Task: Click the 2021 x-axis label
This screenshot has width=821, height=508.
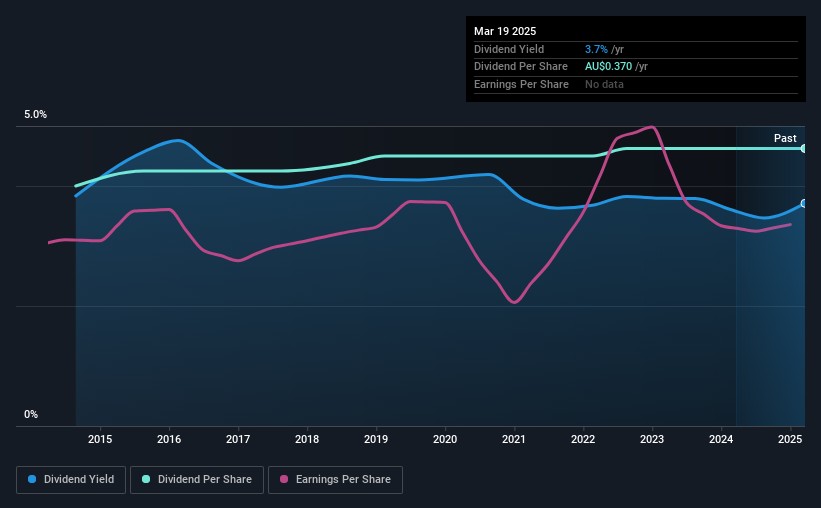Action: [x=514, y=439]
